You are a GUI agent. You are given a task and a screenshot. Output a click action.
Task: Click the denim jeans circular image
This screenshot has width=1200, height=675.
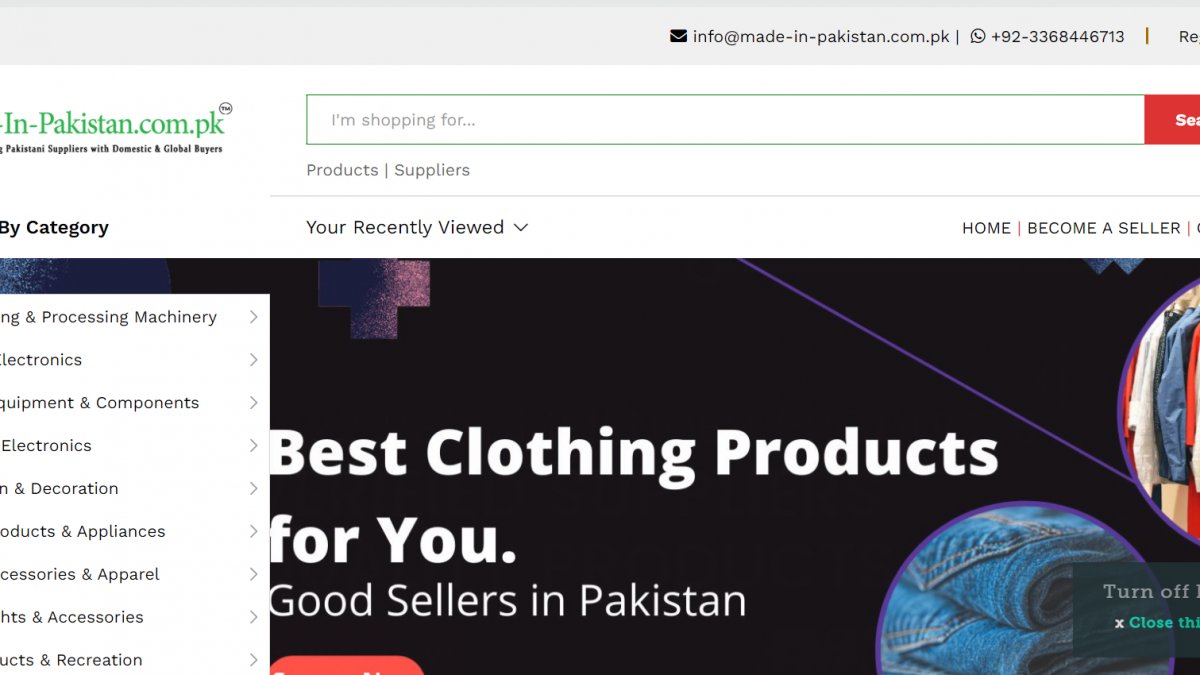point(1025,590)
